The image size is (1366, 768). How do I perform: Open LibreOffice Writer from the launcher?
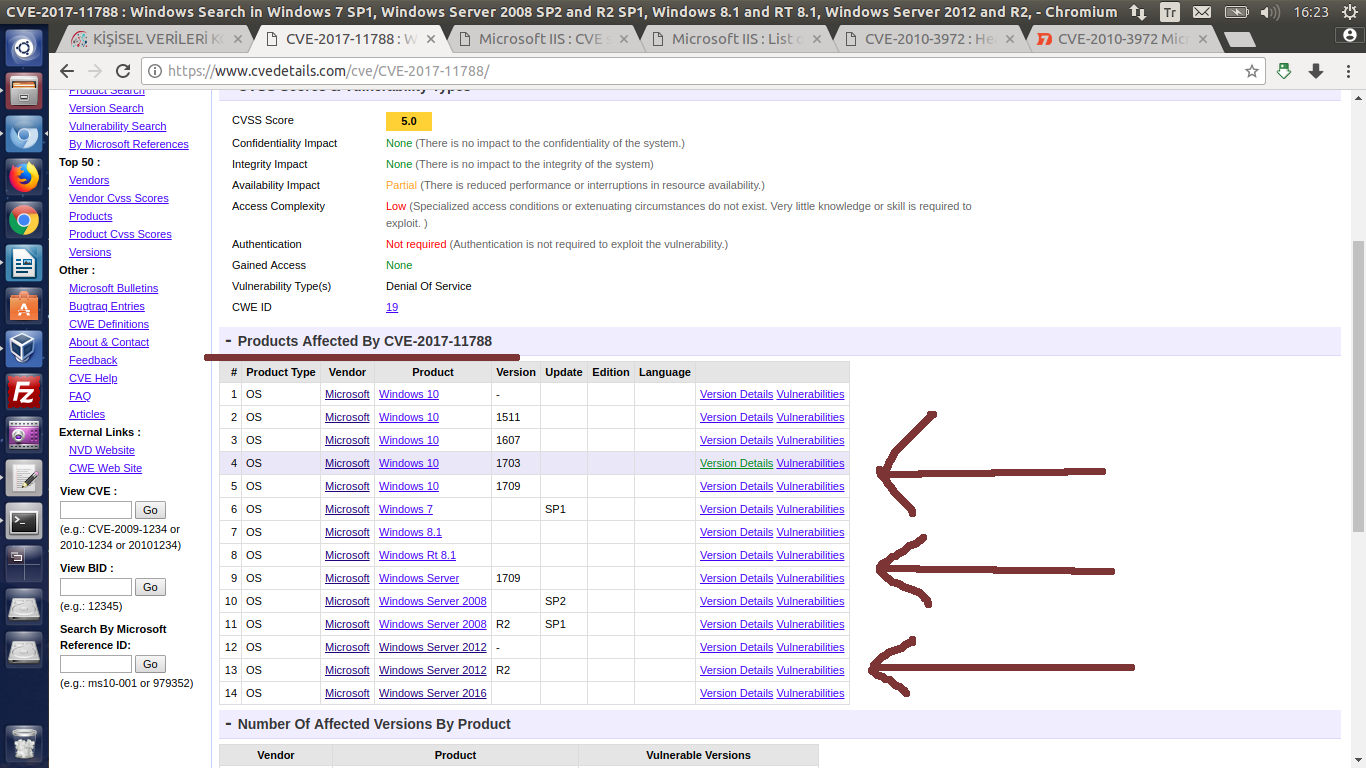click(x=24, y=263)
